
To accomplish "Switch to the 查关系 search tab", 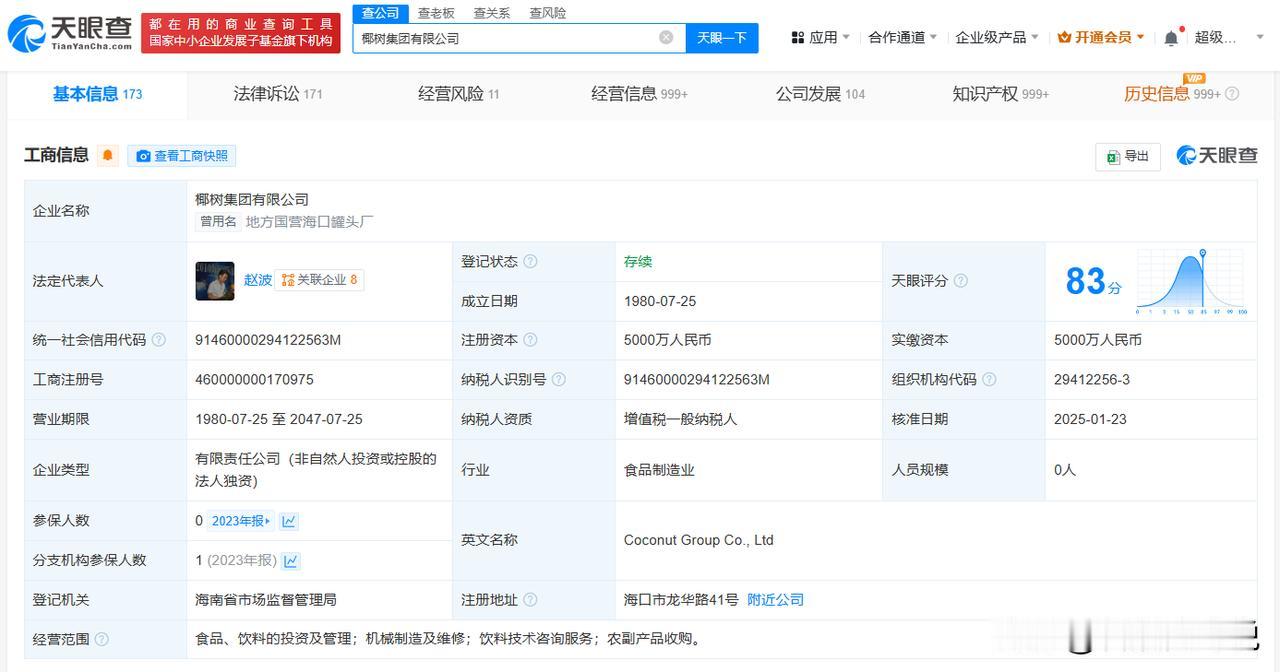I will click(x=492, y=13).
